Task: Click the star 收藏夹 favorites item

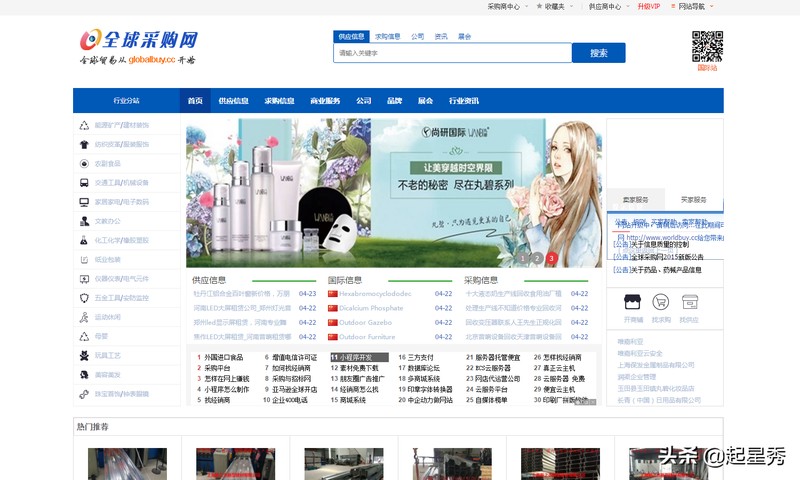Action: point(551,7)
